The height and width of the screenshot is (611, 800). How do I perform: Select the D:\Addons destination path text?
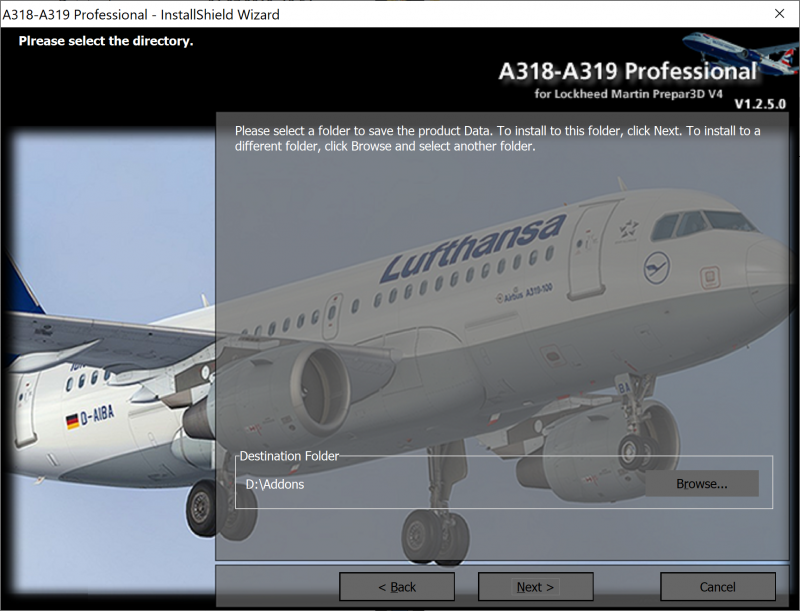click(275, 484)
